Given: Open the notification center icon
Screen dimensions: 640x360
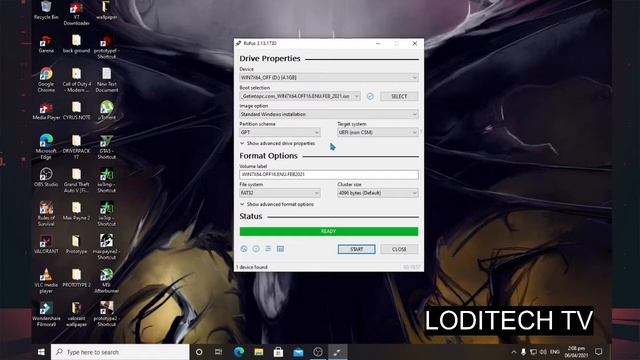Looking at the screenshot, I should (599, 352).
